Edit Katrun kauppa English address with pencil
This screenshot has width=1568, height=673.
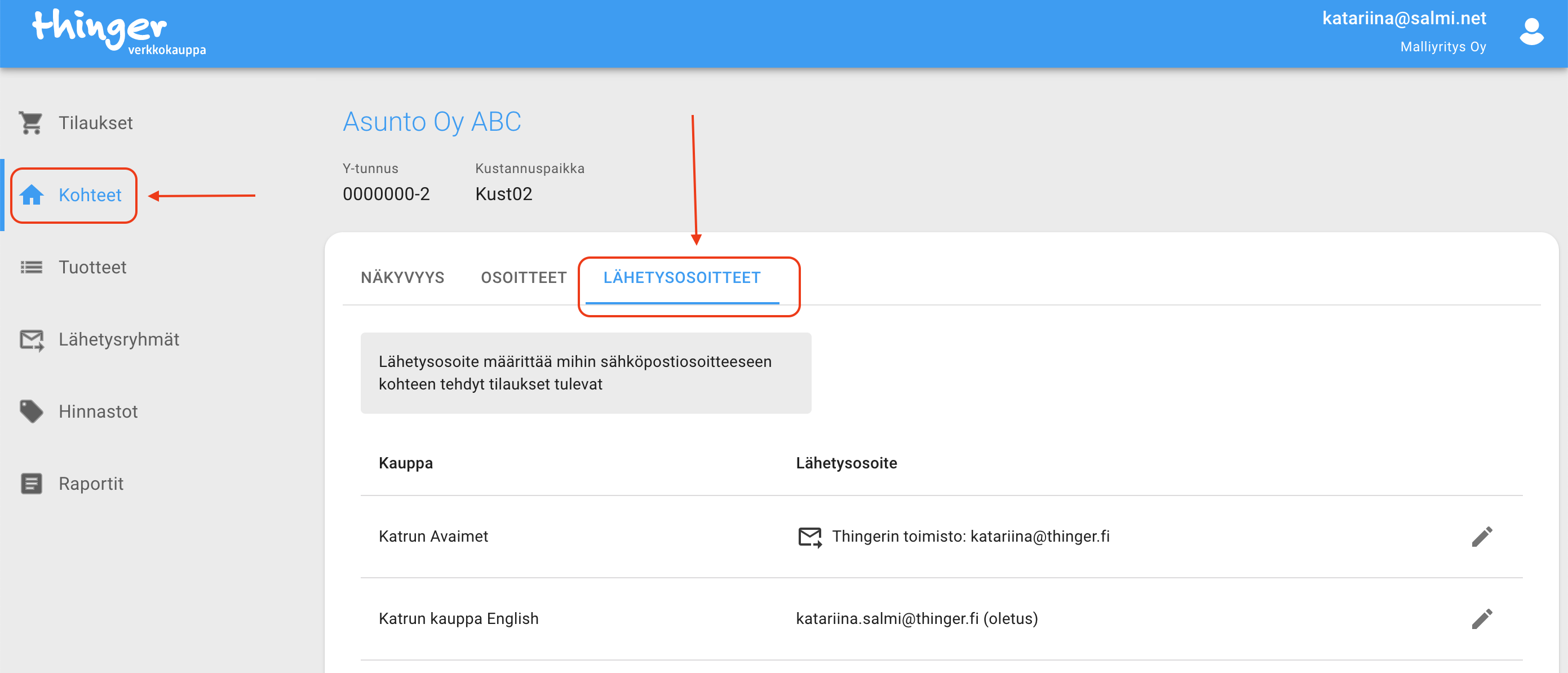(1481, 619)
